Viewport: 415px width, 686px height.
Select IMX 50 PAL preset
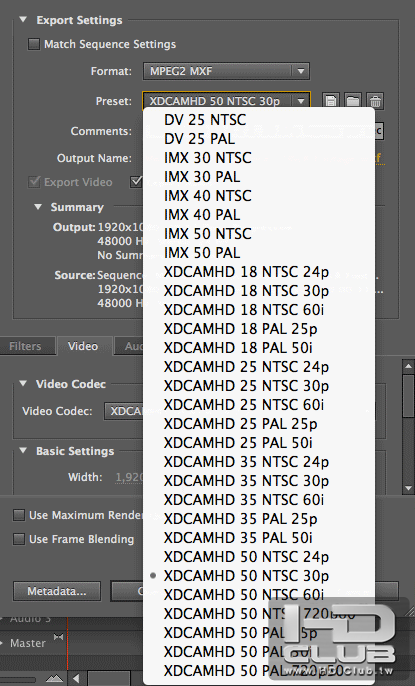tap(259, 253)
